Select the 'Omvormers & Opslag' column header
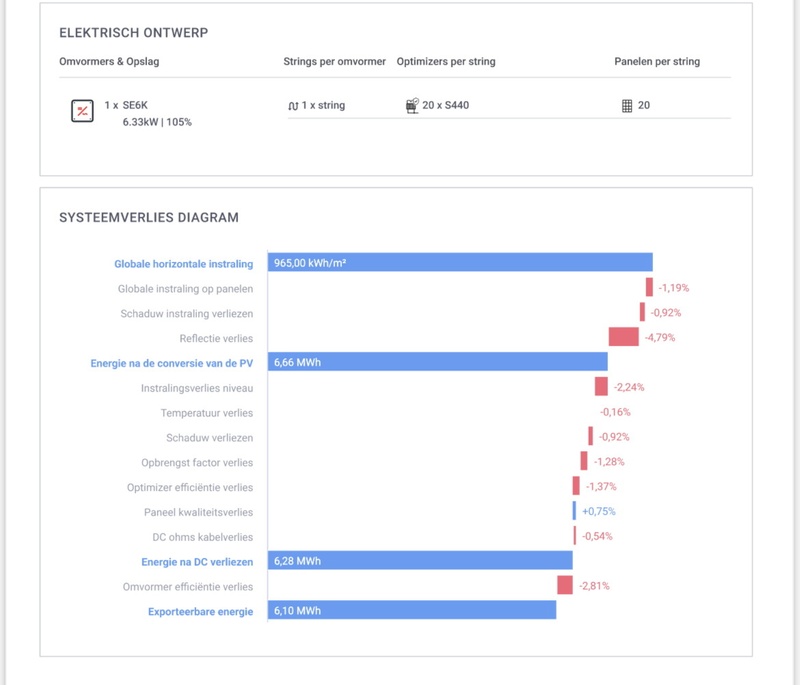The height and width of the screenshot is (685, 800). [109, 62]
